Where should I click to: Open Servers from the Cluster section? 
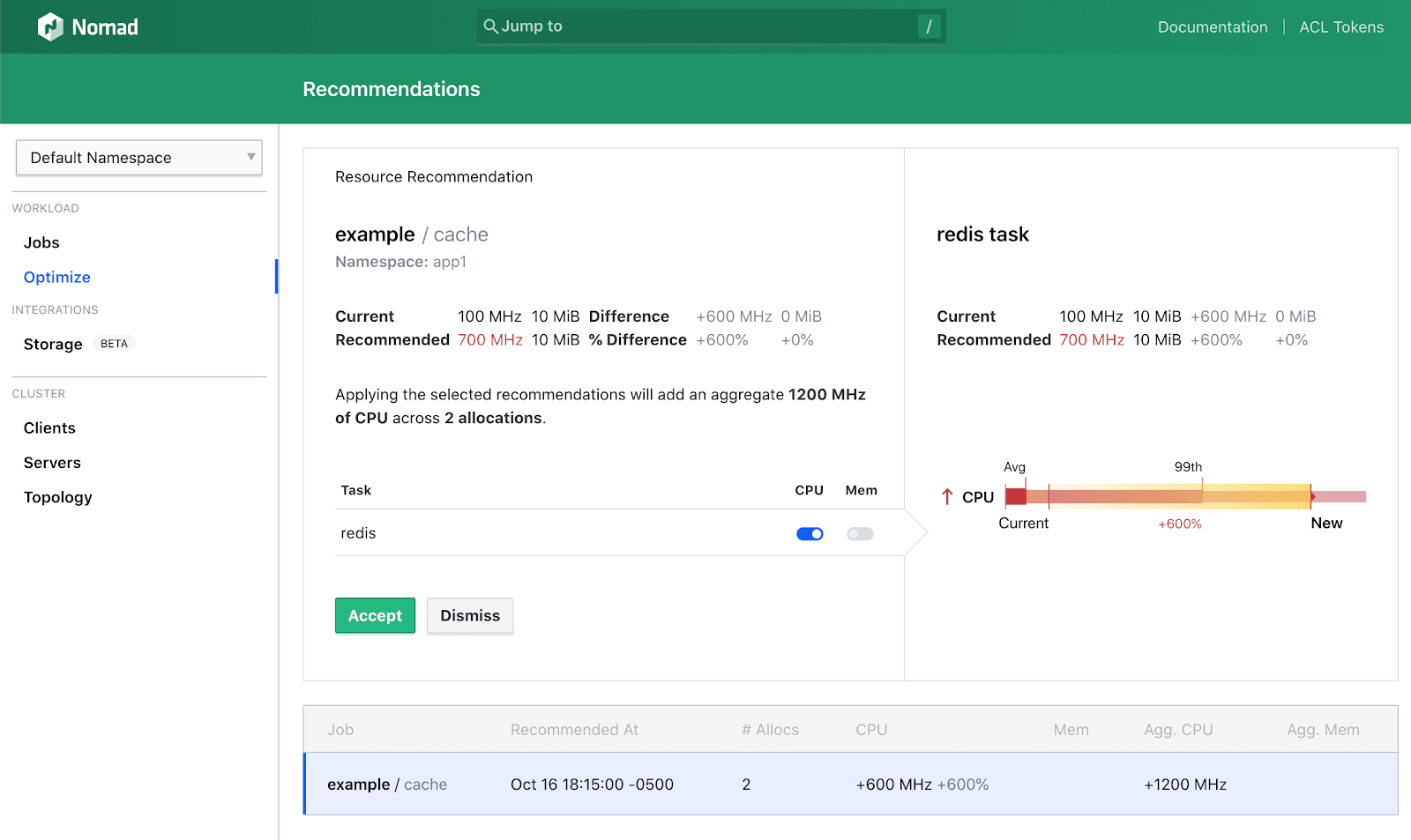tap(52, 463)
